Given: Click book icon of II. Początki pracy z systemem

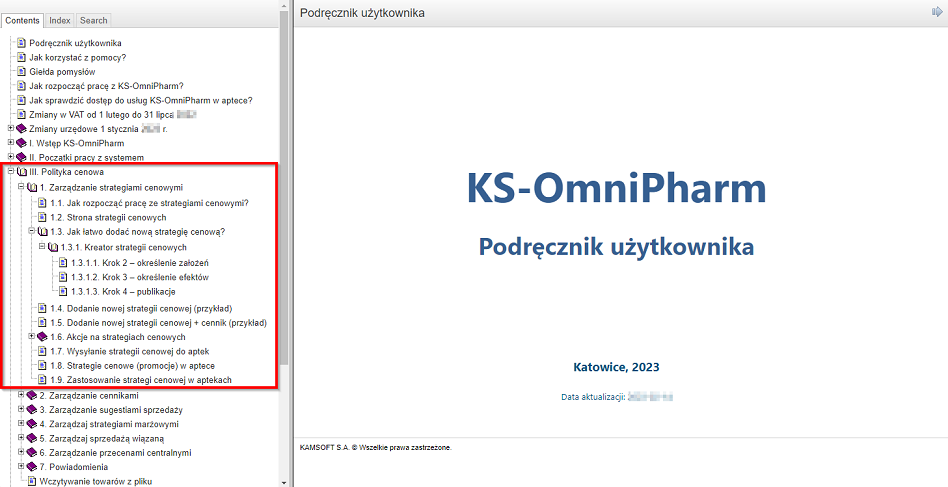Looking at the screenshot, I should point(22,157).
